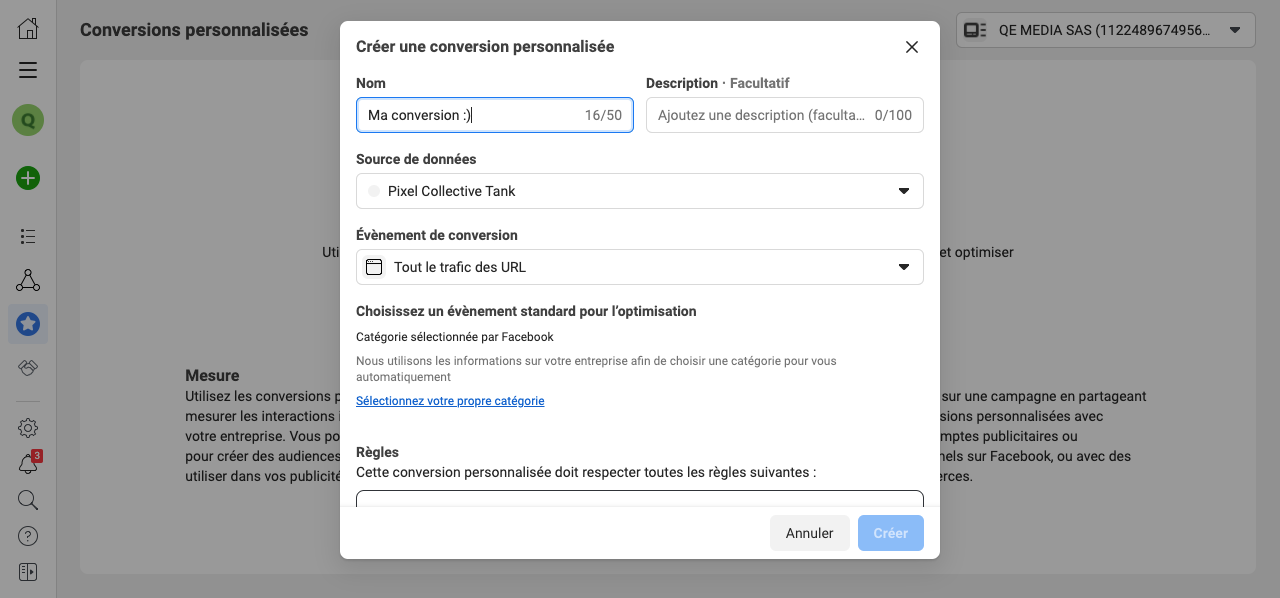
Task: Open the data sources triangle icon
Action: tap(28, 280)
